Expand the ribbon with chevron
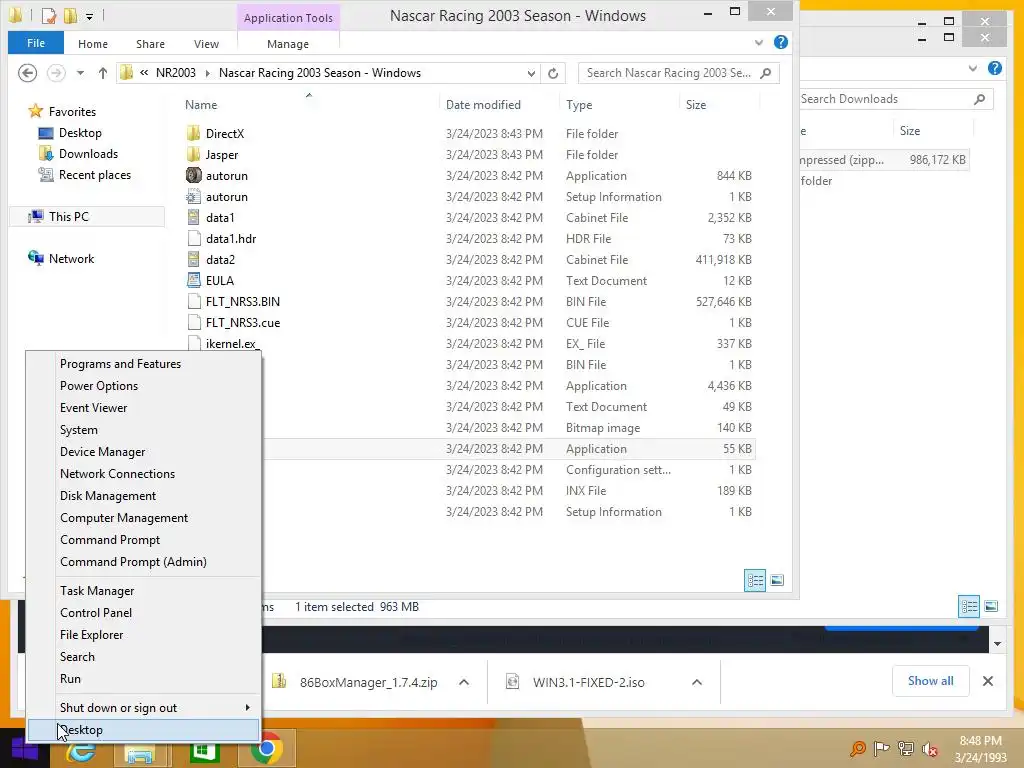The height and width of the screenshot is (768, 1024). pyautogui.click(x=759, y=42)
